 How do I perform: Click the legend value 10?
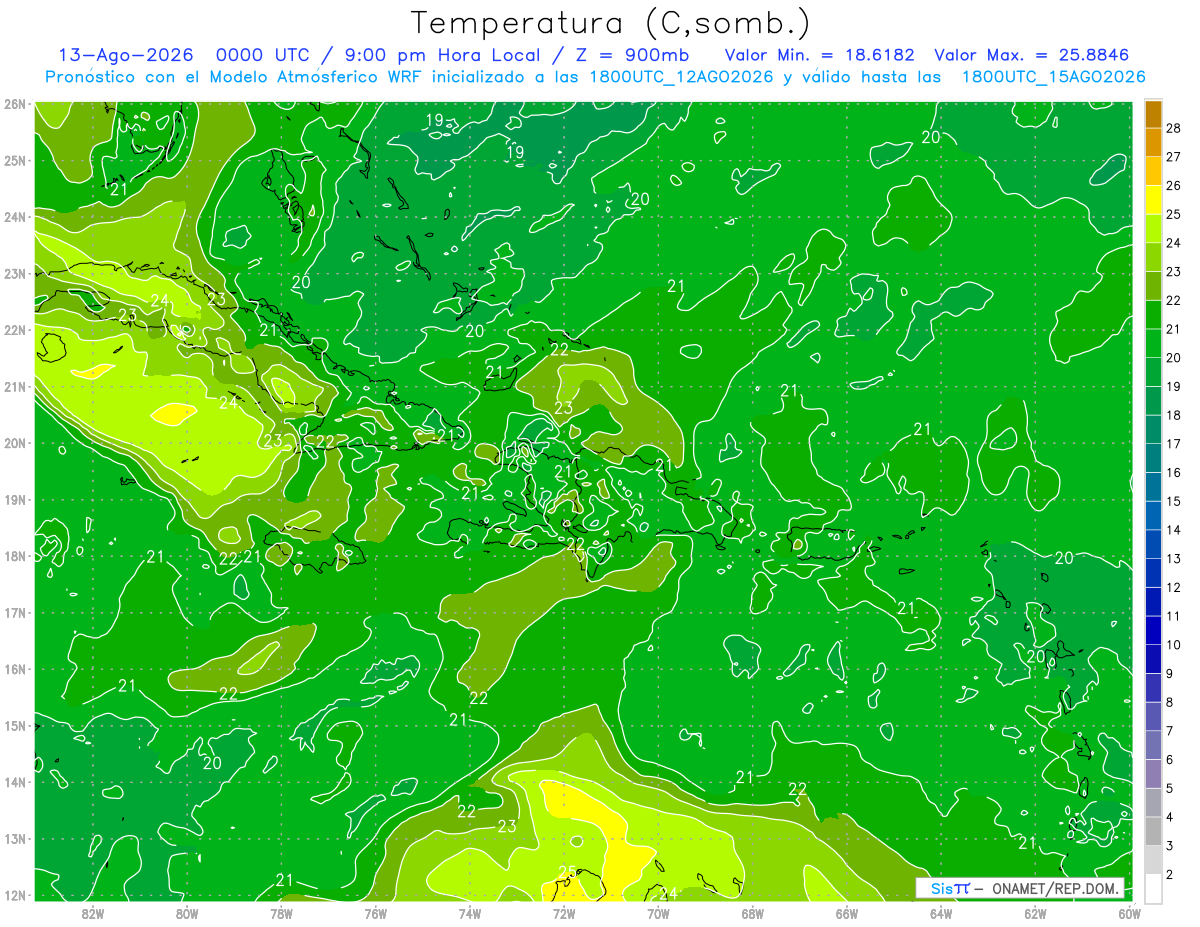pyautogui.click(x=1173, y=644)
